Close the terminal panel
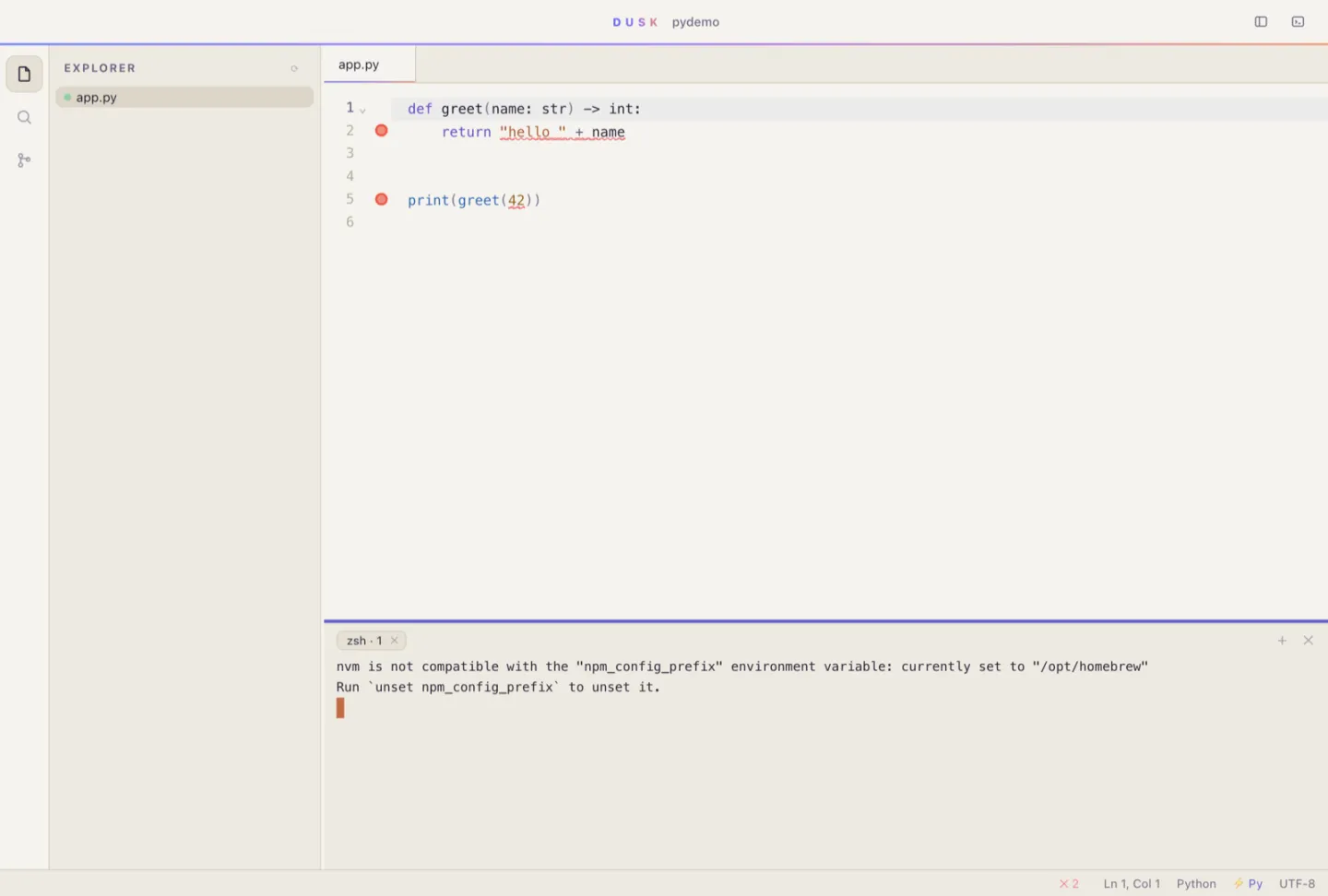 click(1308, 641)
